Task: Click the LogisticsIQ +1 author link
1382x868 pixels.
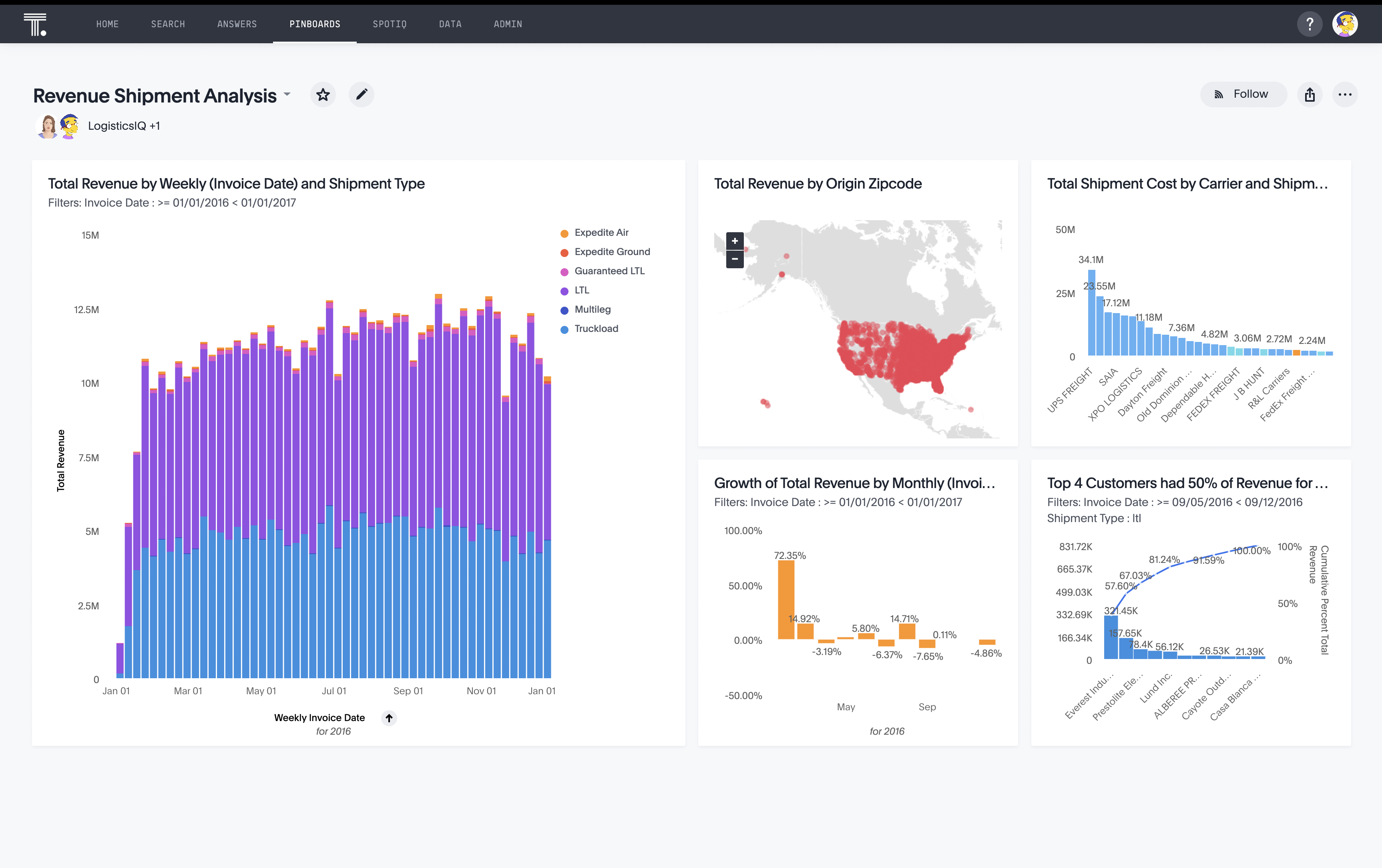Action: (x=124, y=126)
